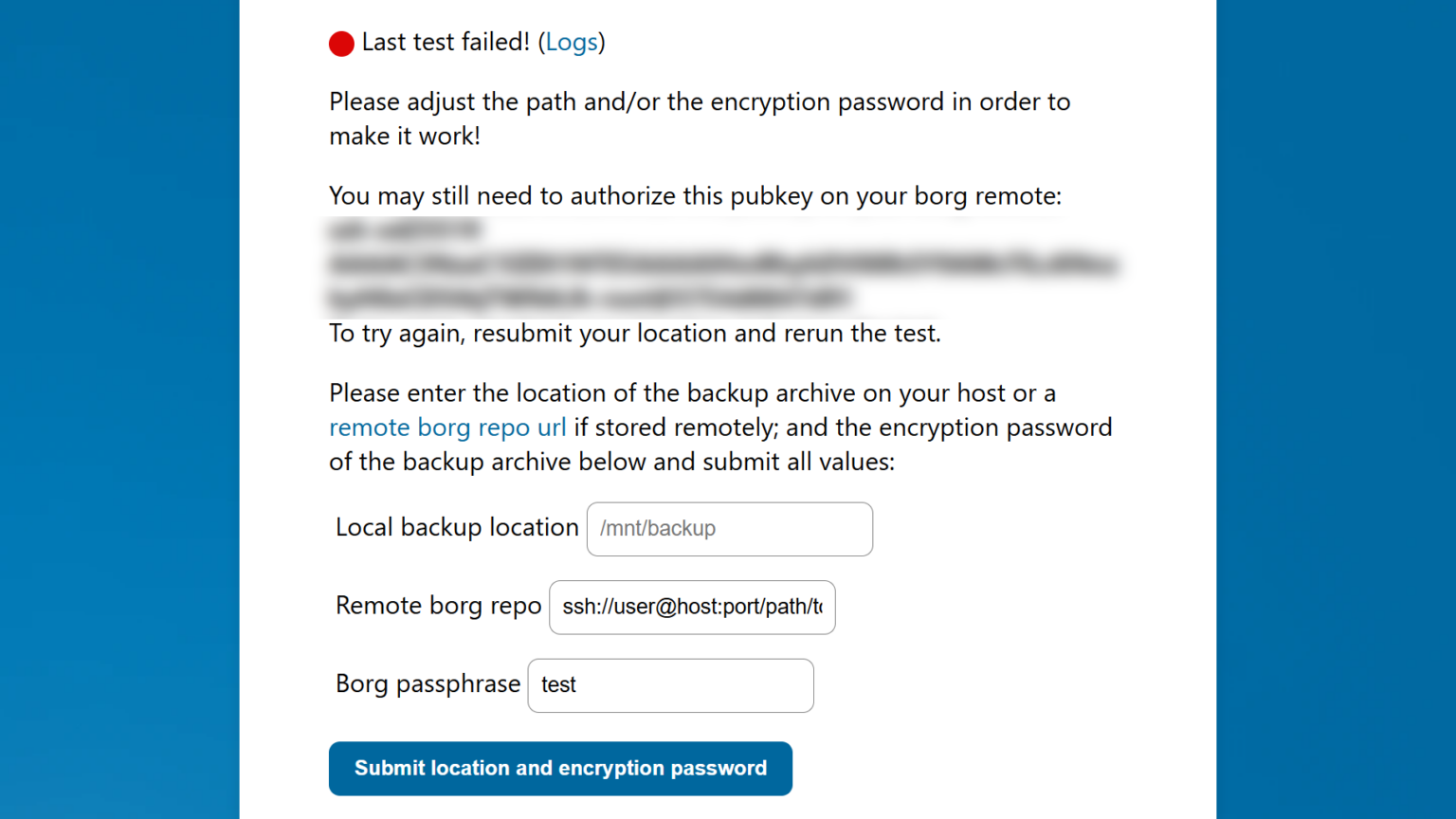Click the /mnt/backup placeholder text
The image size is (1456, 819).
click(x=657, y=529)
